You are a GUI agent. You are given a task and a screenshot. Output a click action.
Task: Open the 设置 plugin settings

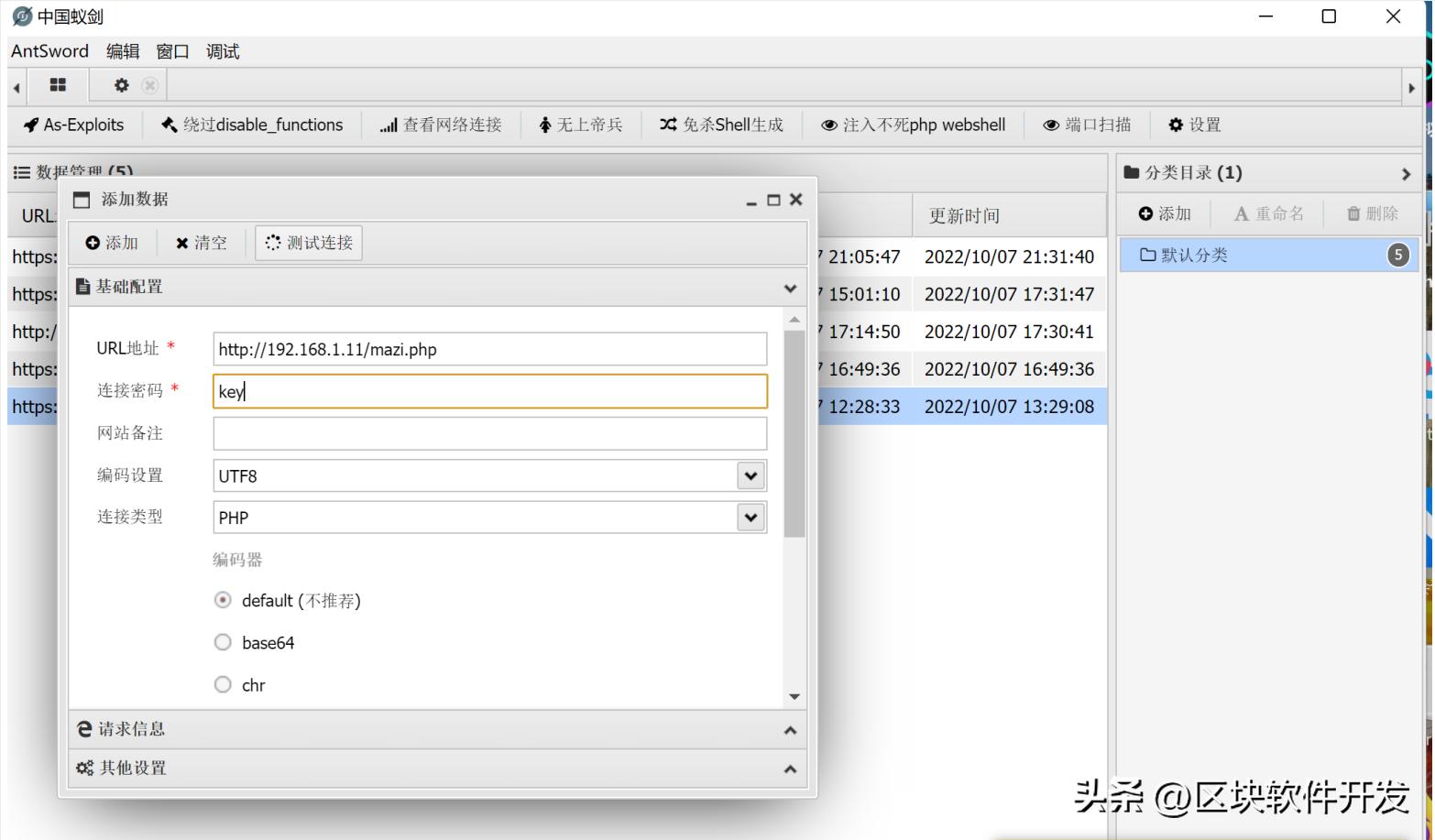tap(1195, 125)
